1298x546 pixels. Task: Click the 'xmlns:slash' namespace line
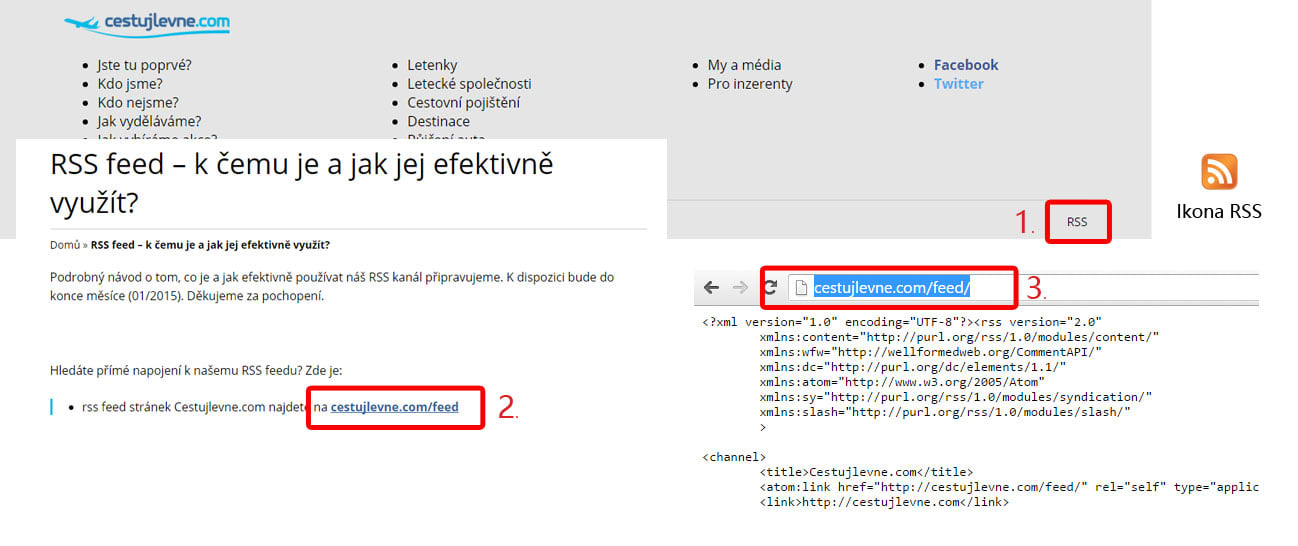tap(945, 412)
